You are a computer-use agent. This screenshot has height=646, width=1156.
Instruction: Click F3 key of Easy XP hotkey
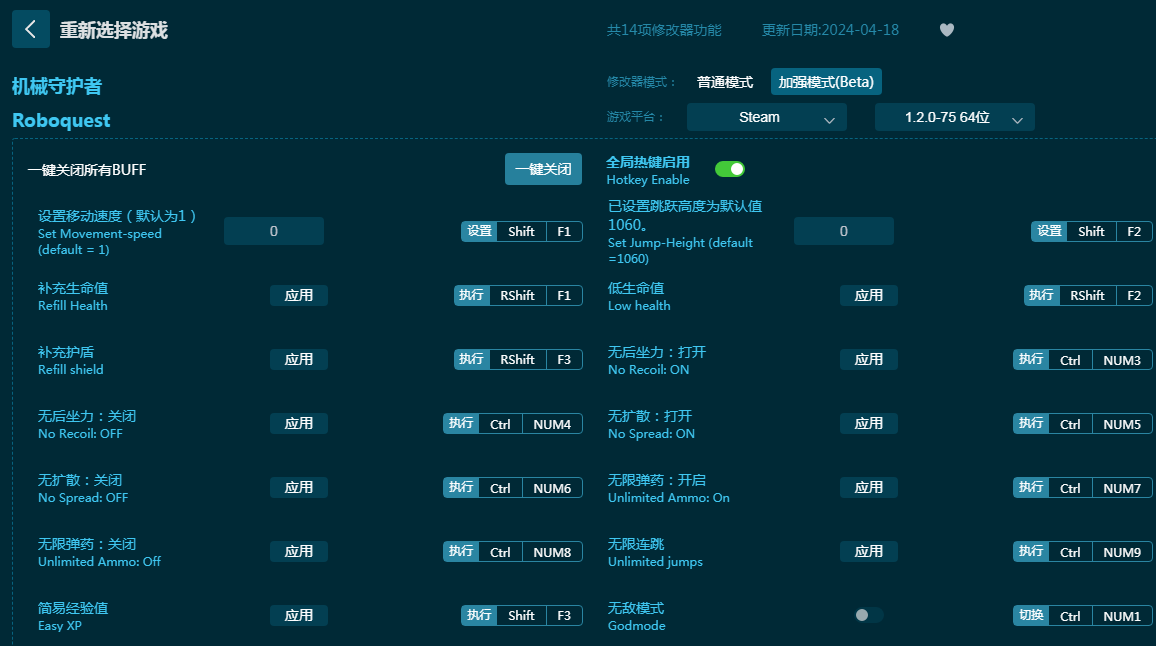[564, 616]
